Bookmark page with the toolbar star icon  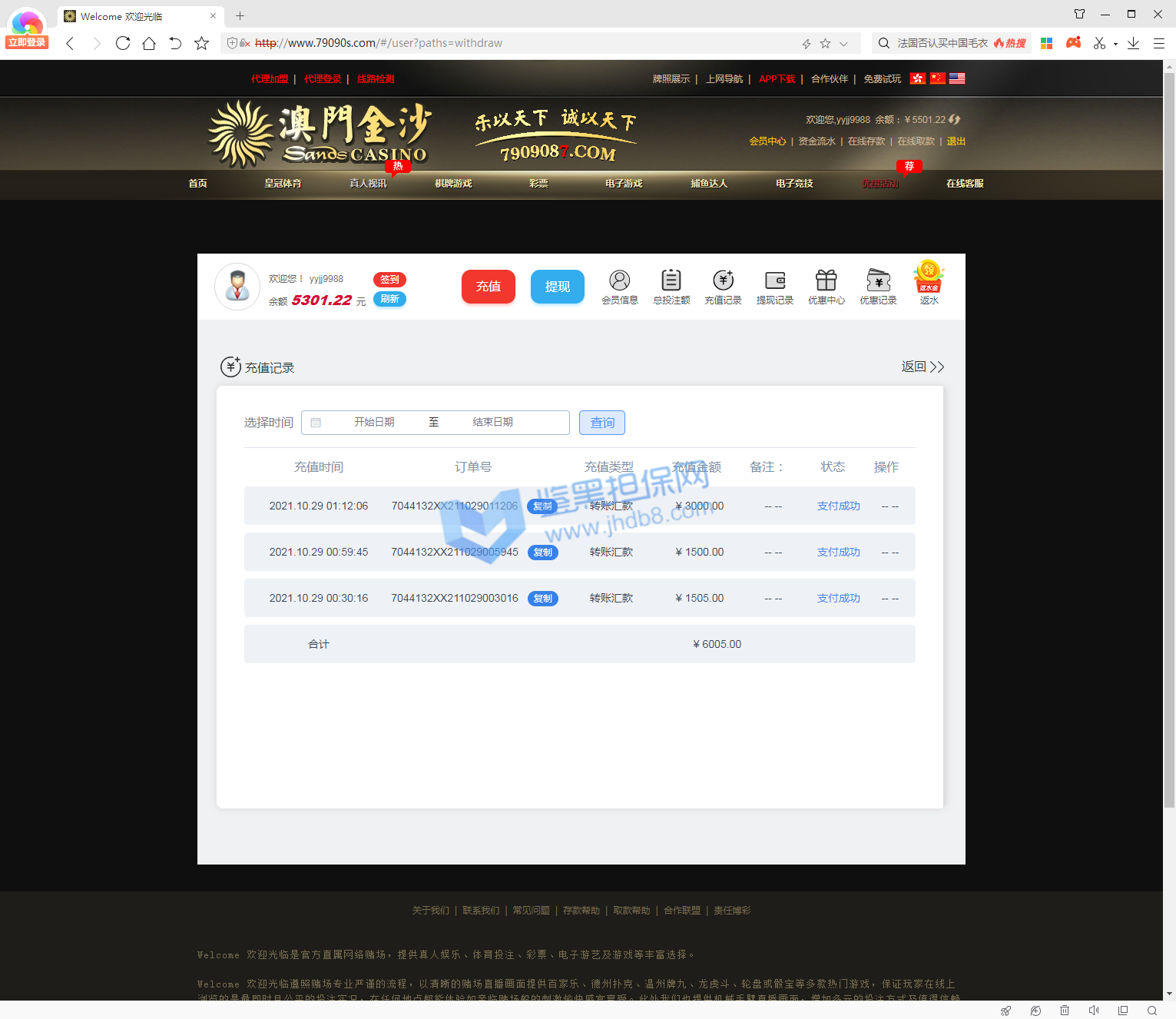pos(202,44)
